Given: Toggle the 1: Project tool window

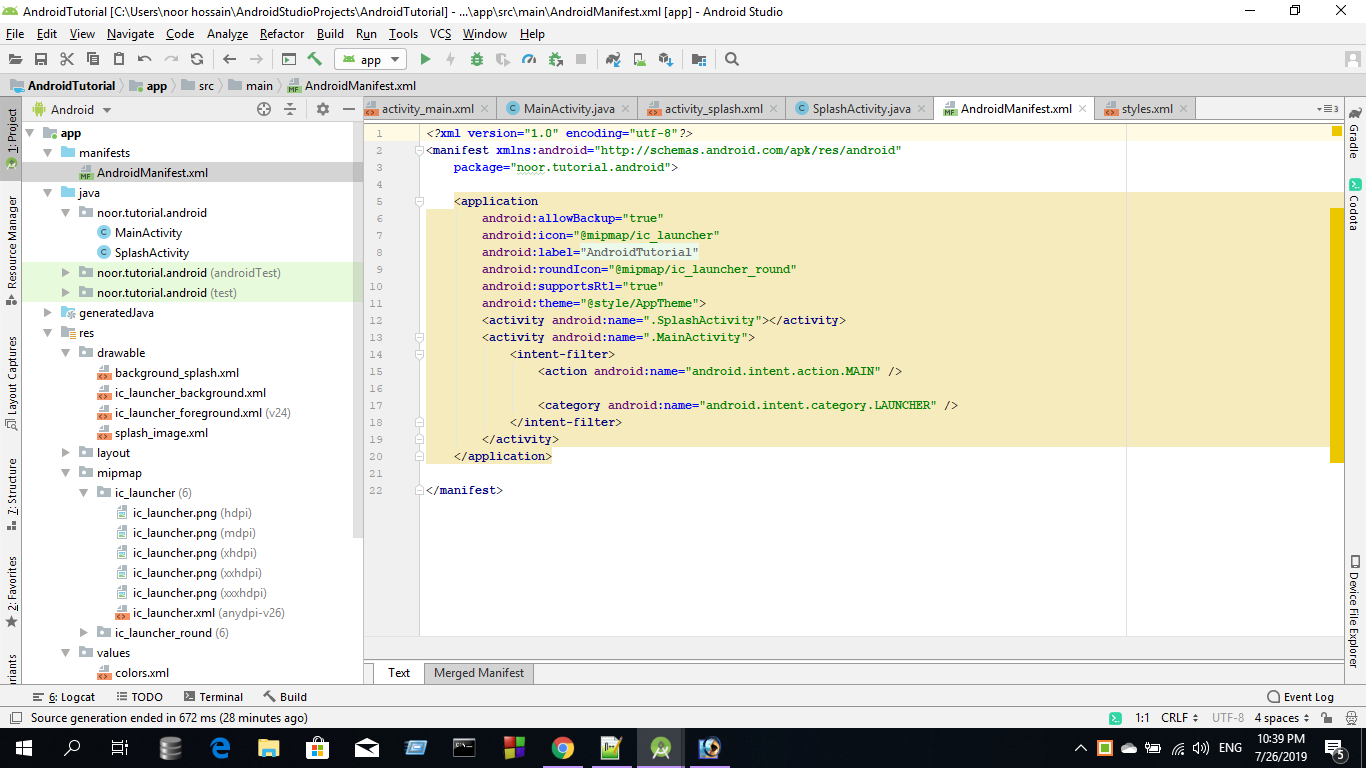Looking at the screenshot, I should [x=12, y=137].
